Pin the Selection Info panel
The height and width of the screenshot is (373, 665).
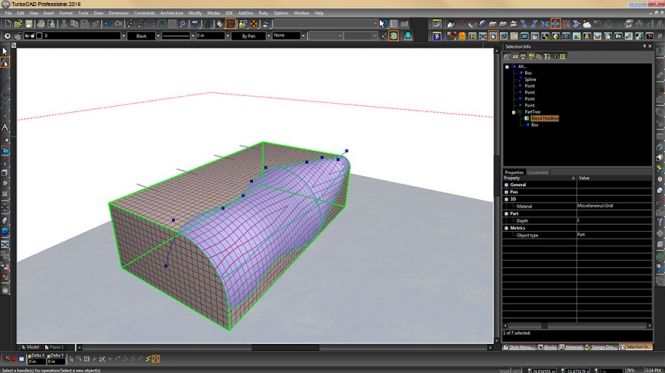[644, 46]
